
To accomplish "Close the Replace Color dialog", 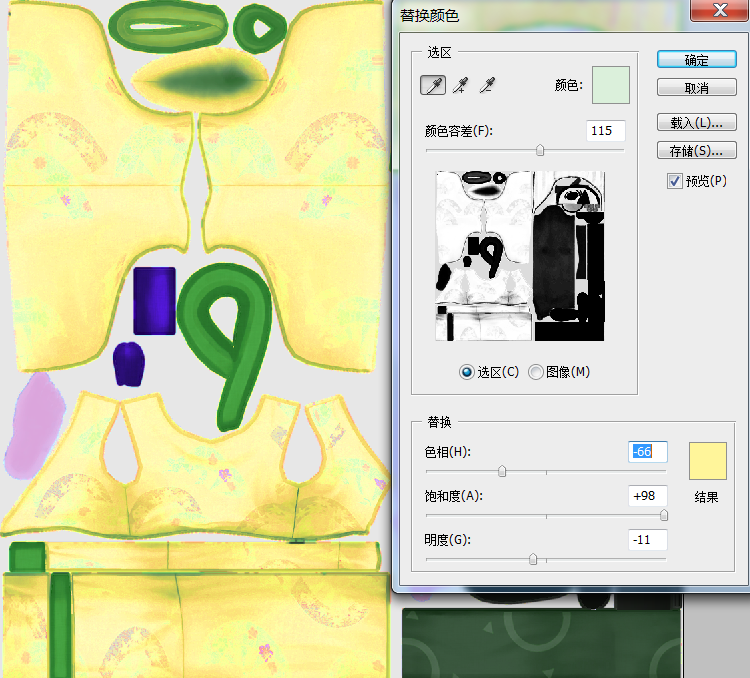I will (x=716, y=12).
